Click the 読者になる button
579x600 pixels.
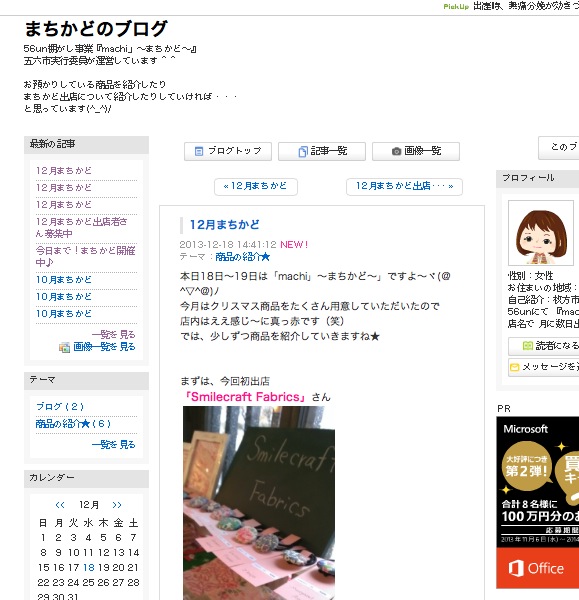(543, 346)
